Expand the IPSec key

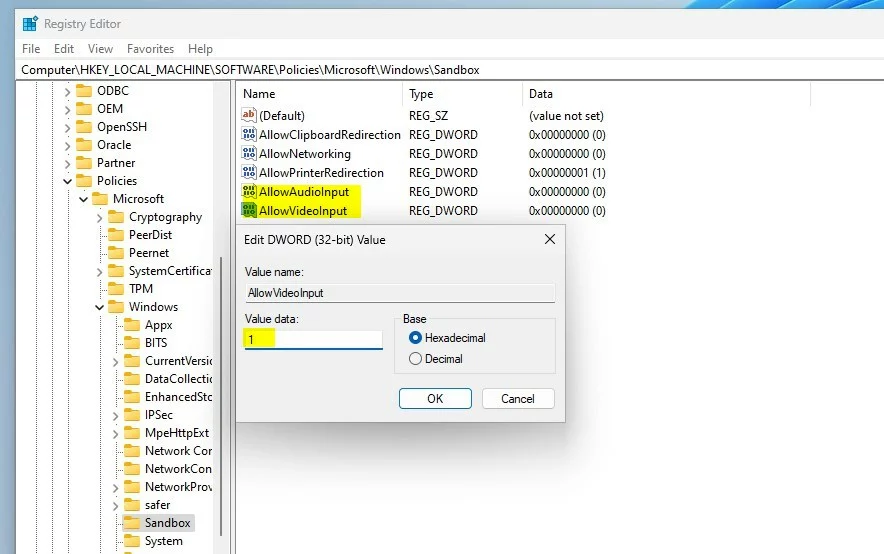pyautogui.click(x=116, y=416)
